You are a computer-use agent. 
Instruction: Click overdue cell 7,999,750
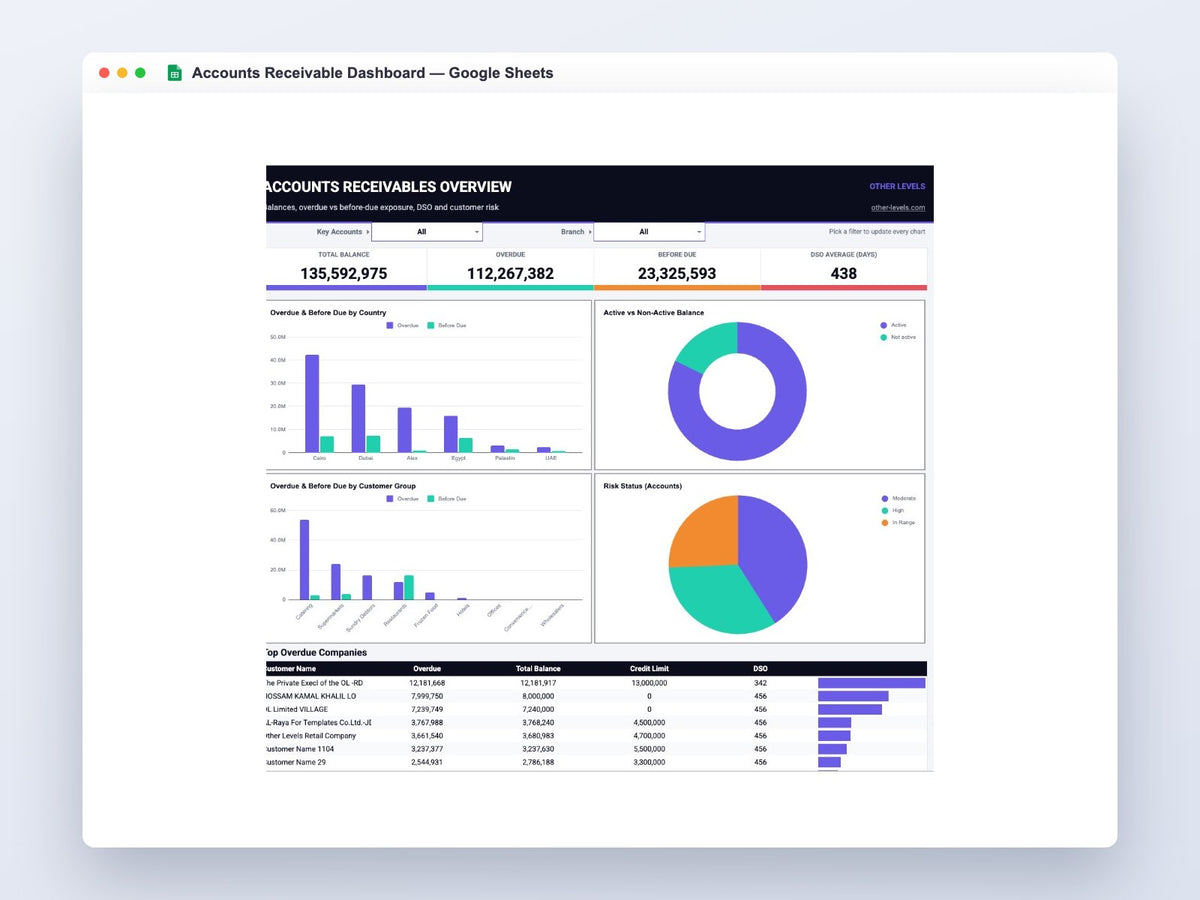tap(427, 696)
